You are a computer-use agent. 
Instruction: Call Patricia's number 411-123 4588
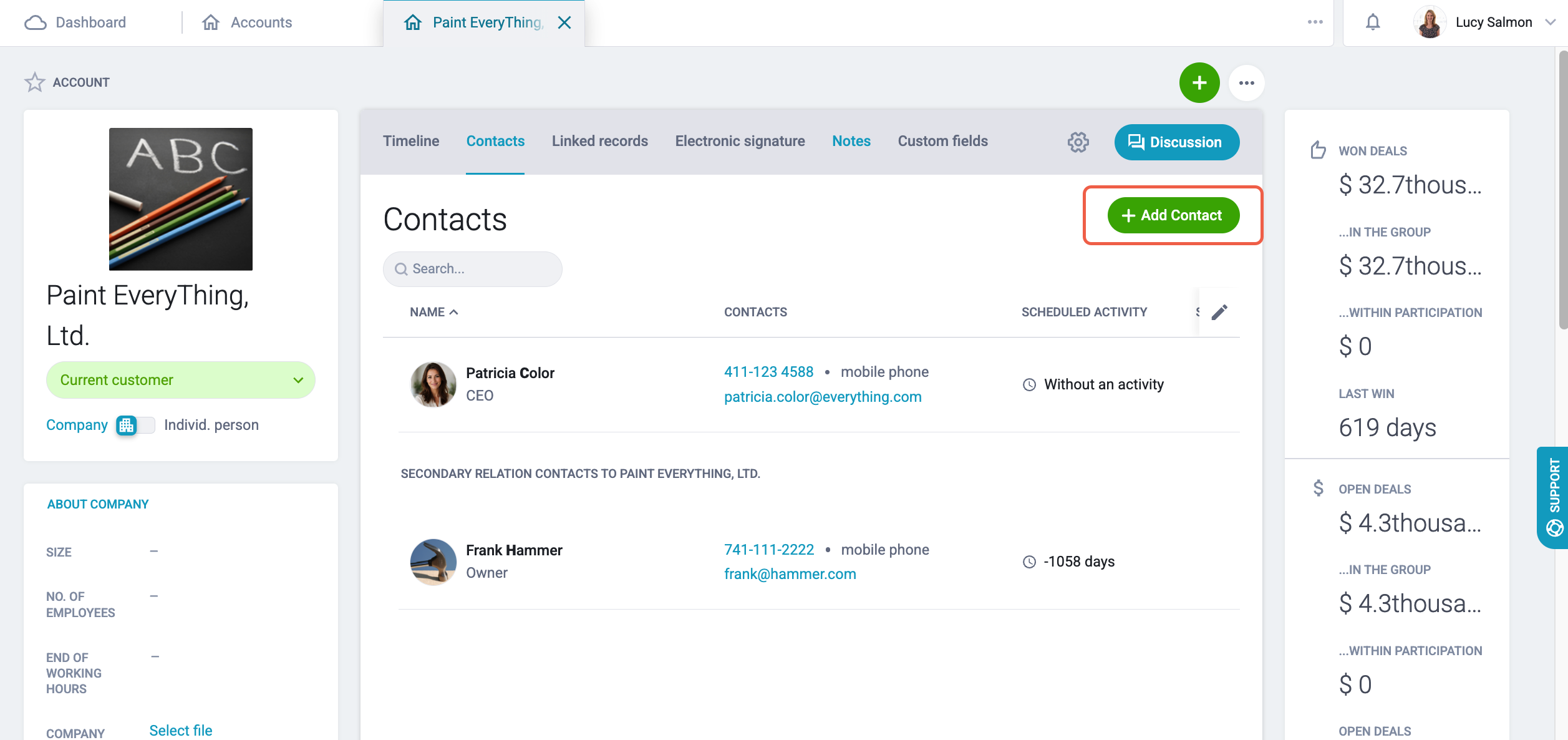click(768, 372)
